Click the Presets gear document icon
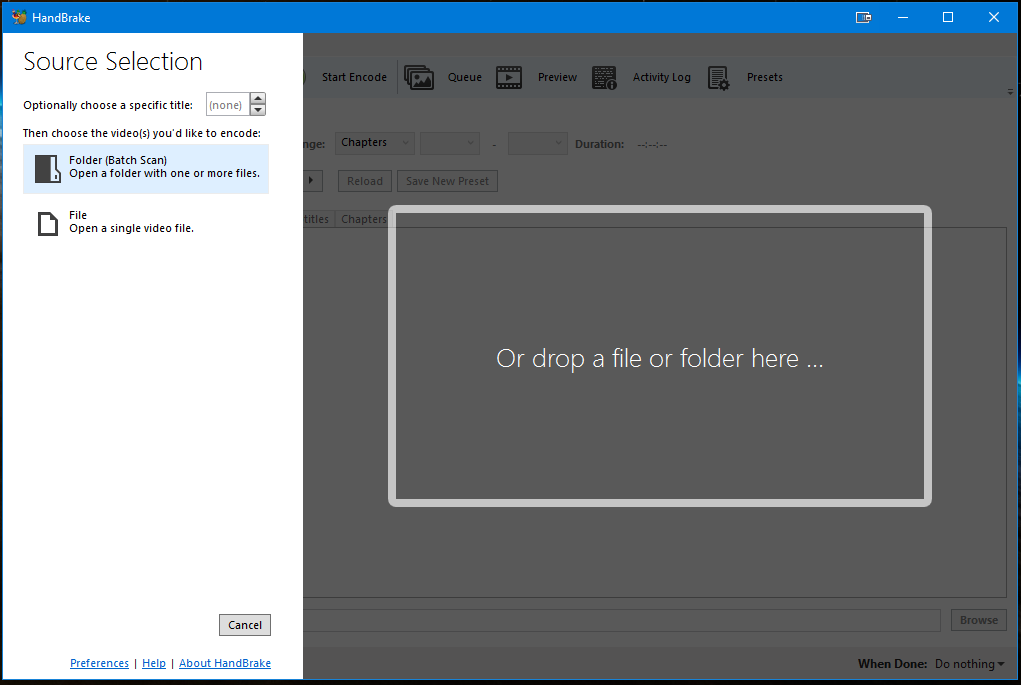The width and height of the screenshot is (1021, 685). pyautogui.click(x=718, y=78)
